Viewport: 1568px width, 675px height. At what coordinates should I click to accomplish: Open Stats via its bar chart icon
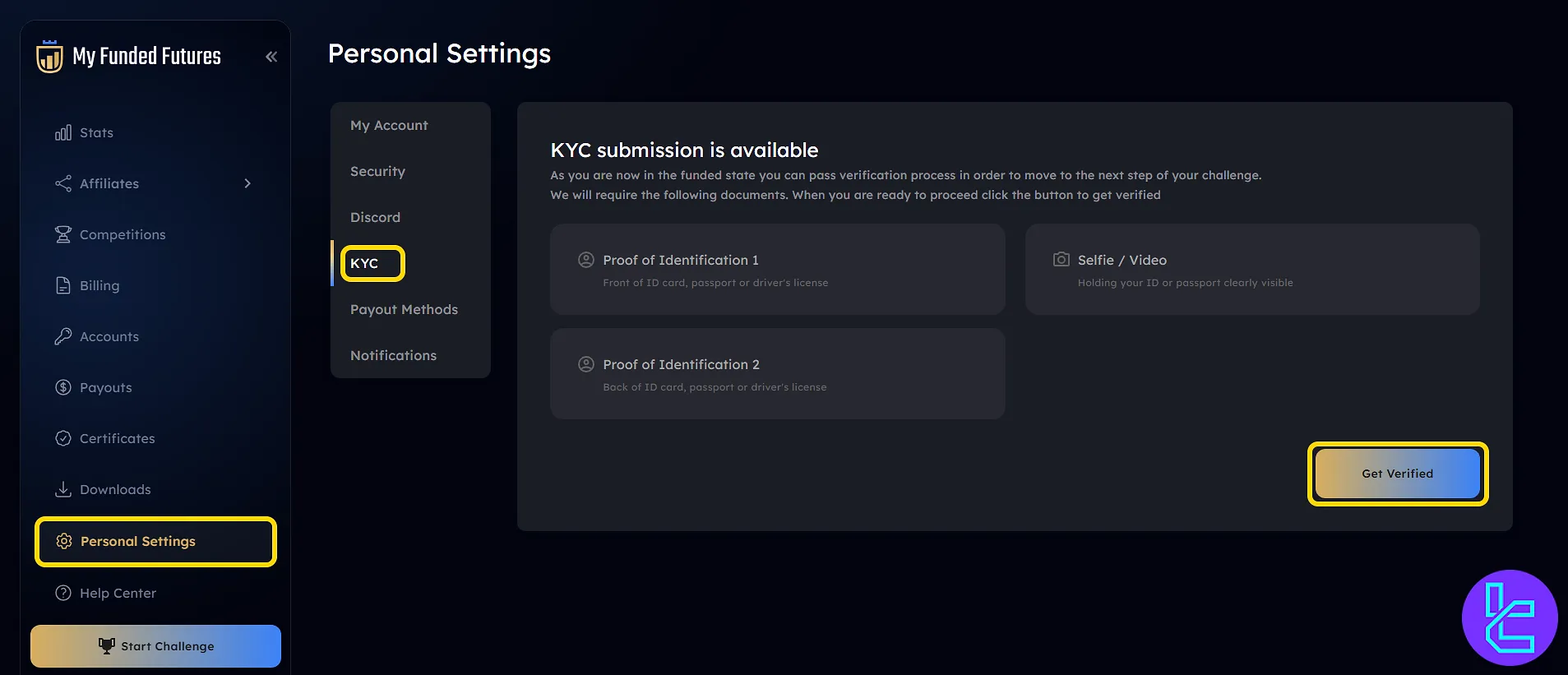pos(63,132)
